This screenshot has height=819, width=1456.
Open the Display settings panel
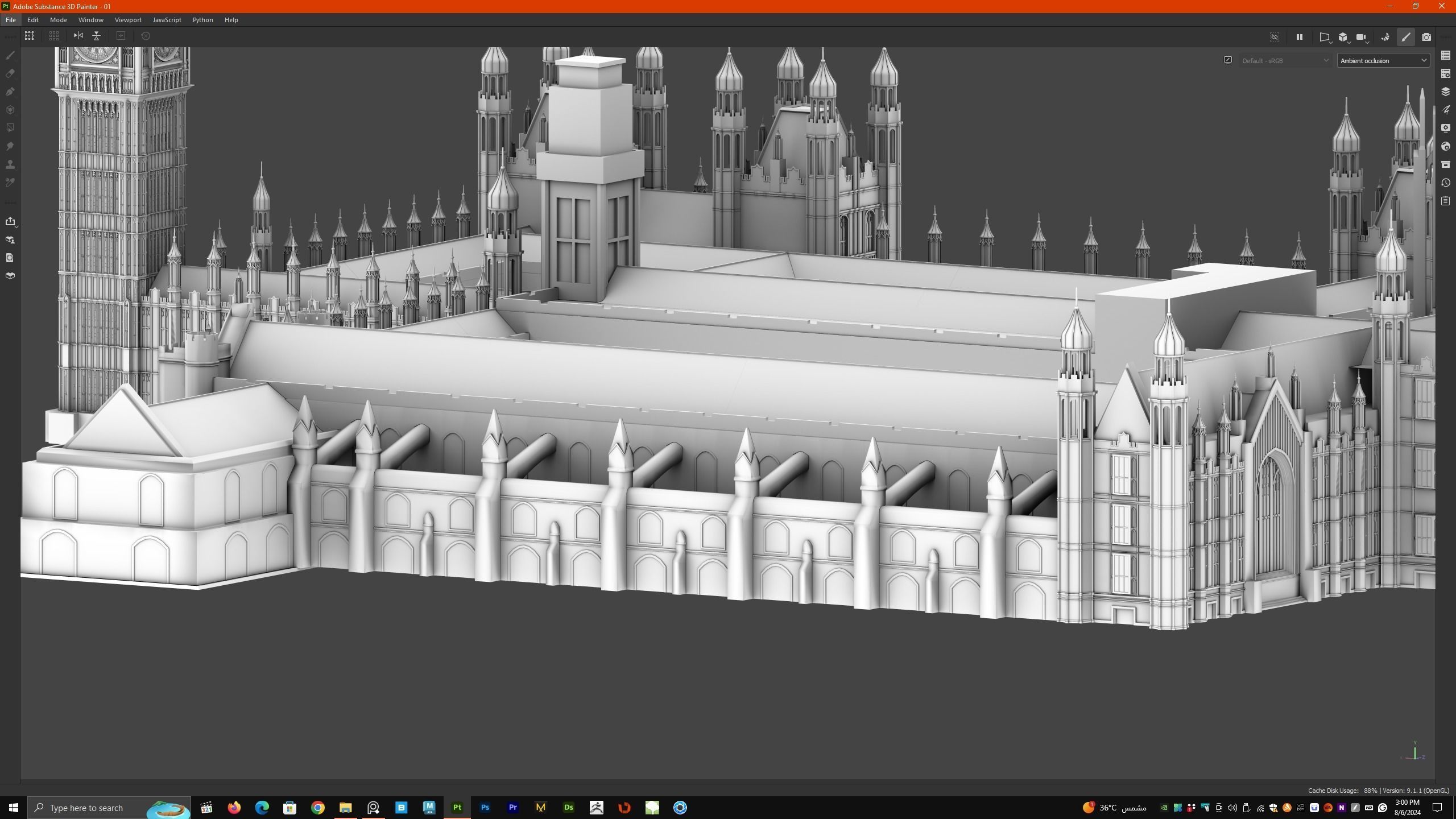pos(1446,128)
